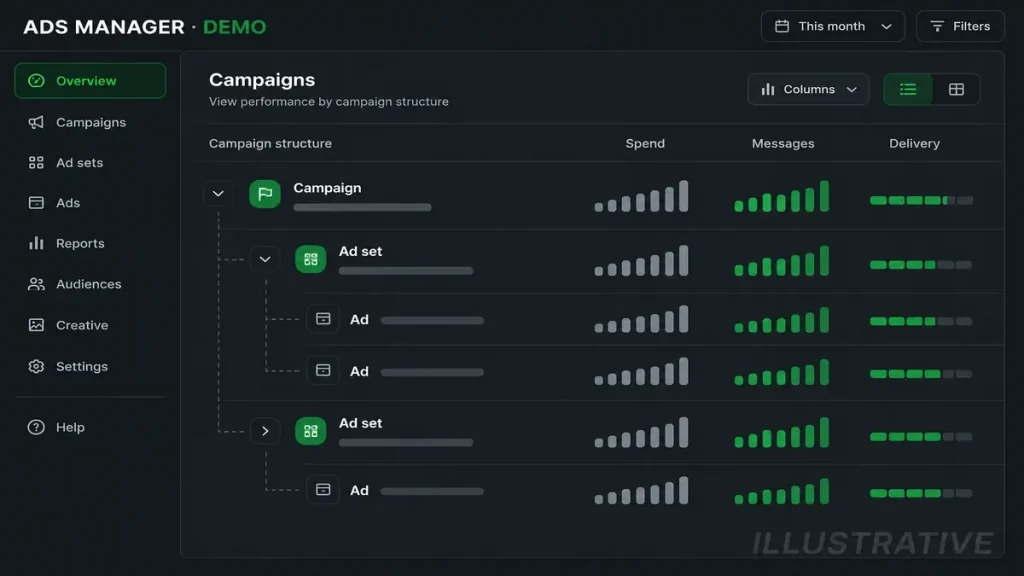Viewport: 1024px width, 576px height.
Task: Click the gauge icon on the Overview item
Action: (x=36, y=81)
